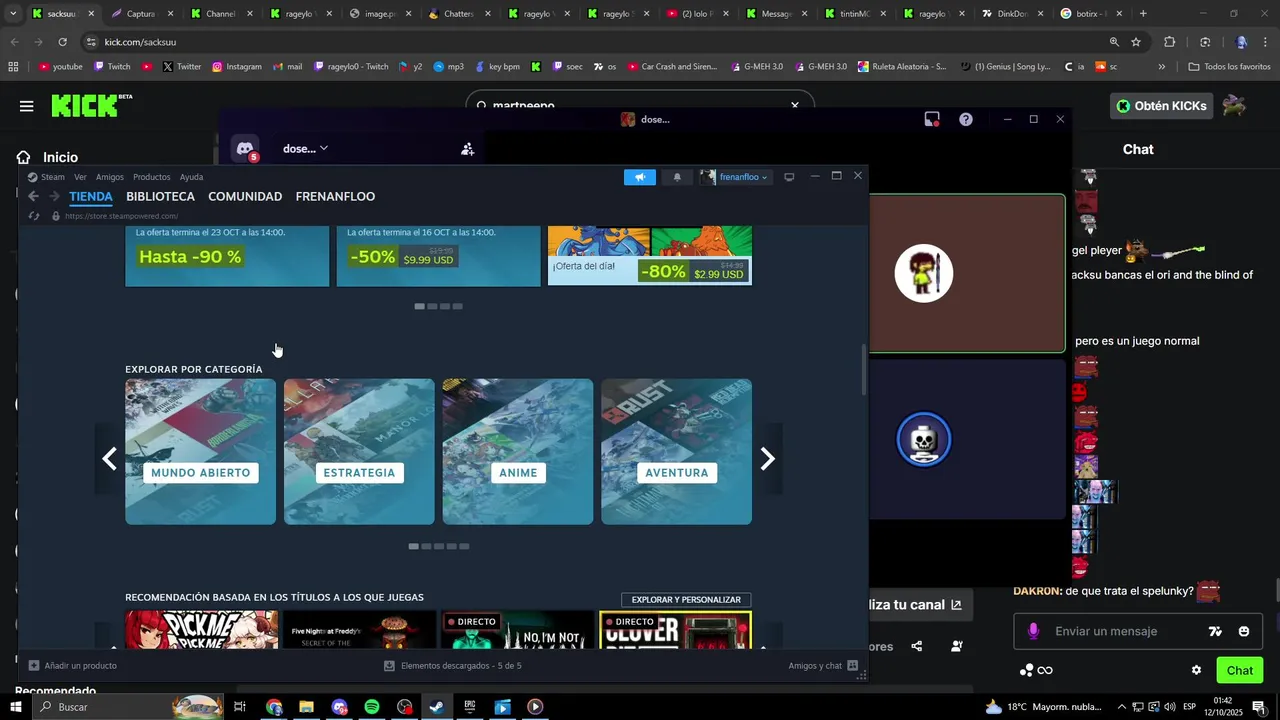Viewport: 1280px width, 720px height.
Task: Show hidden system tray icons
Action: [x=1122, y=707]
